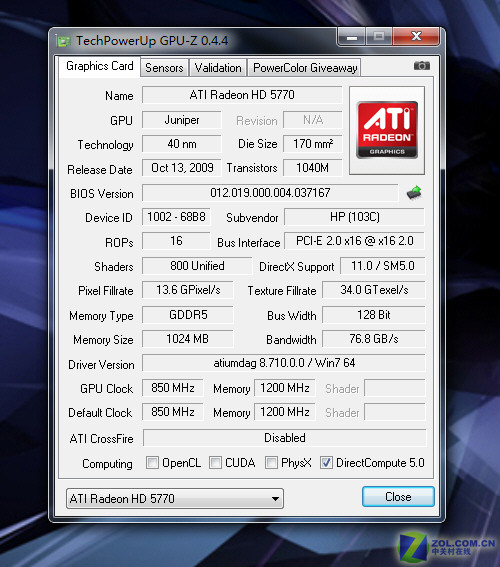
Task: Click the Driver Version label
Action: (x=101, y=364)
